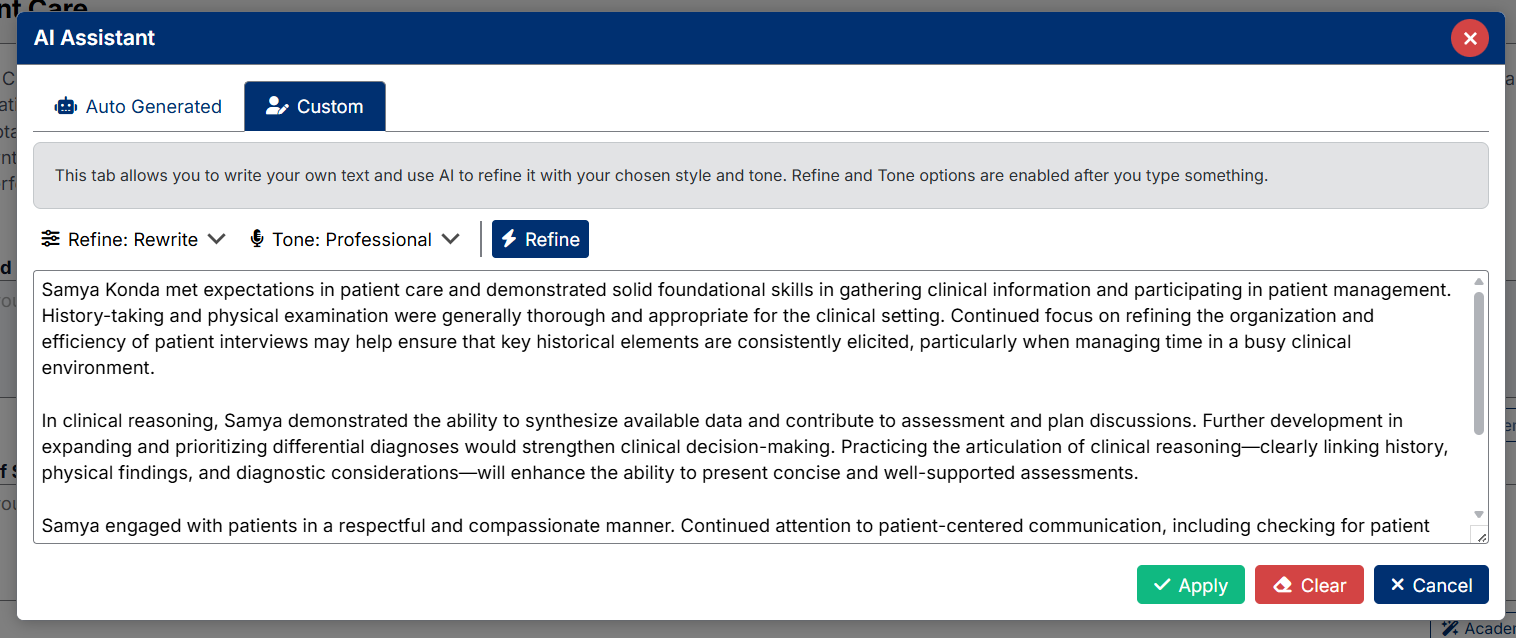Click the sliders icon beside Refine: Rewrite

[50, 239]
